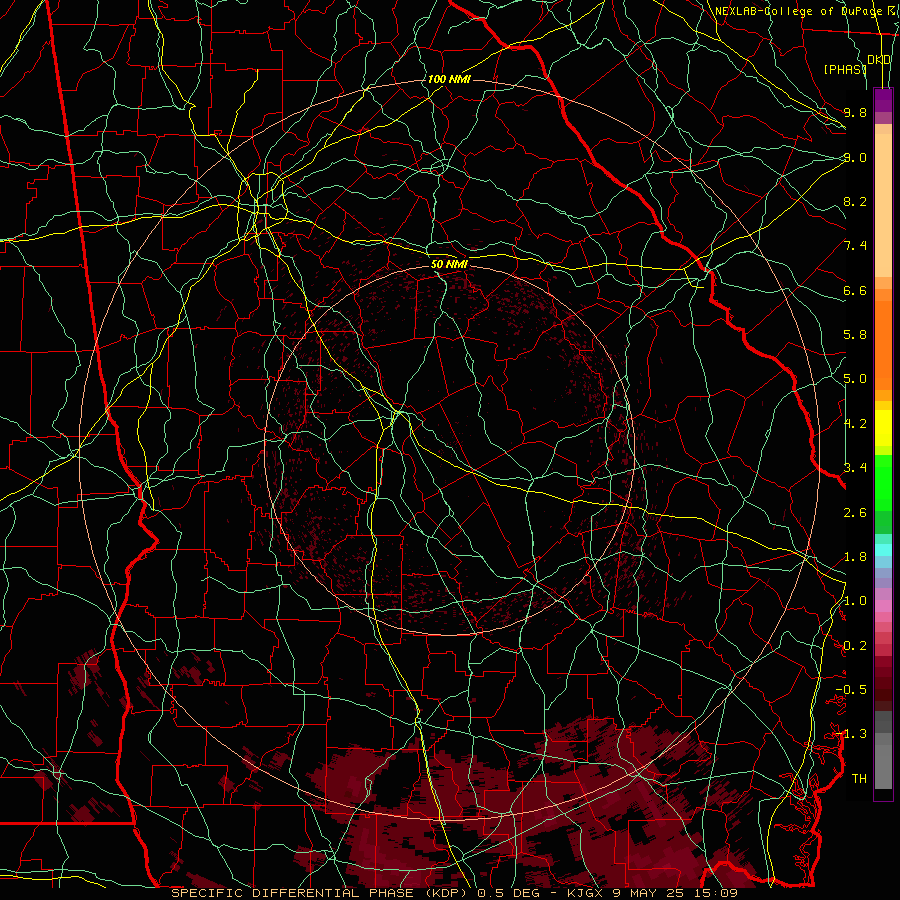
Task: Click the -0.5 value on the color scale
Action: click(851, 690)
